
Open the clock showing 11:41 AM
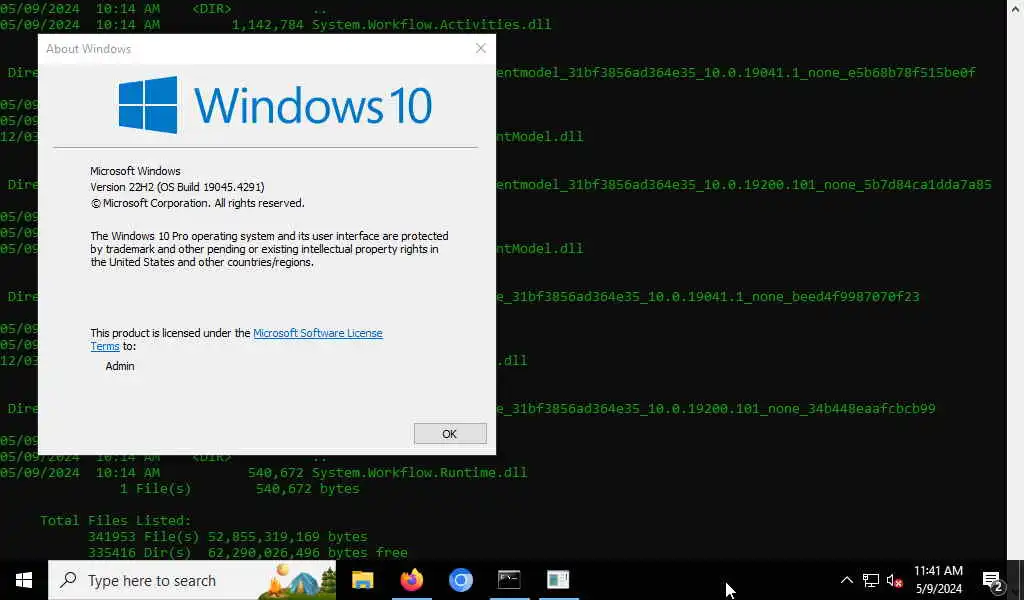938,580
